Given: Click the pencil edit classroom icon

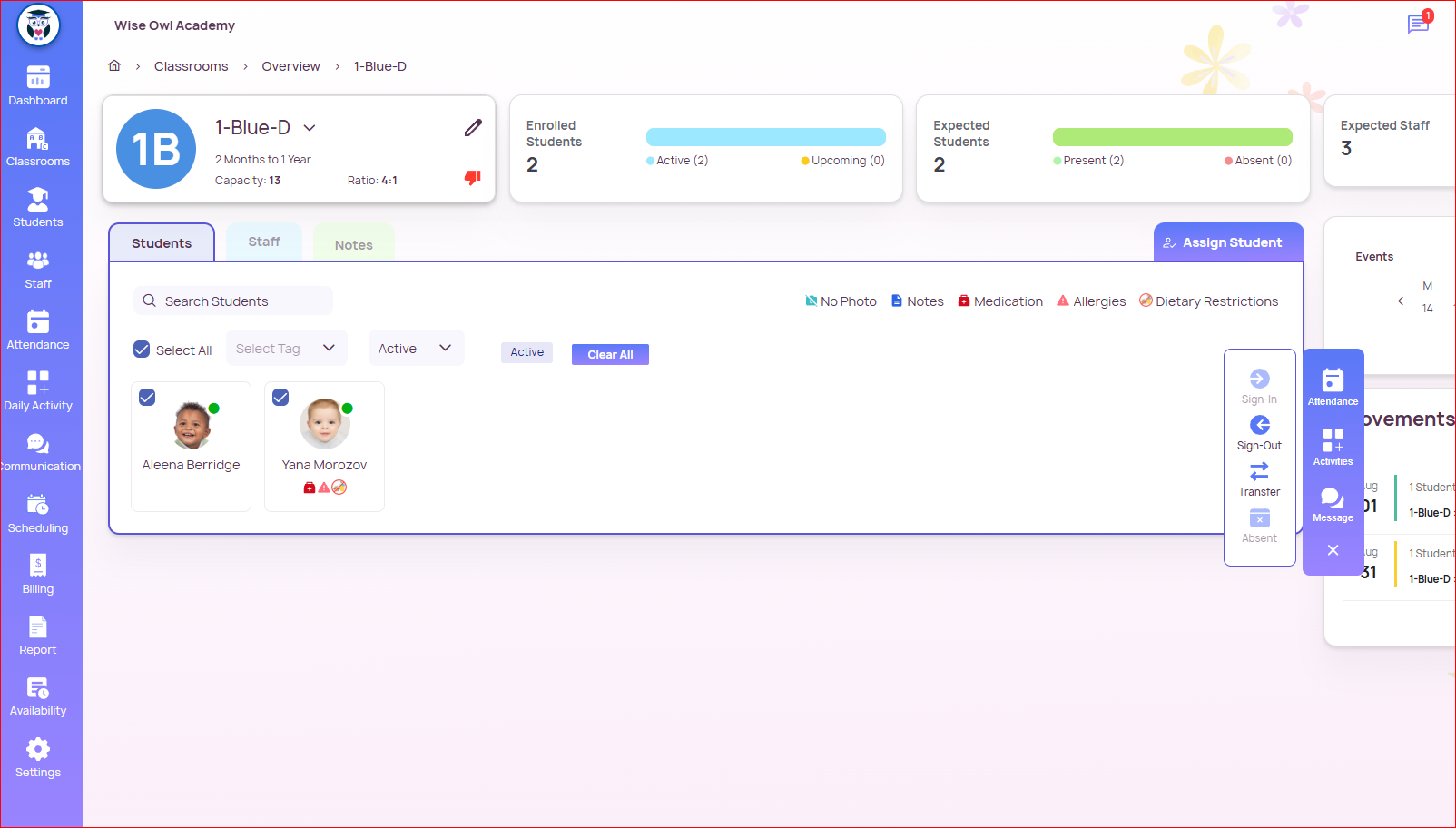Looking at the screenshot, I should tap(473, 128).
